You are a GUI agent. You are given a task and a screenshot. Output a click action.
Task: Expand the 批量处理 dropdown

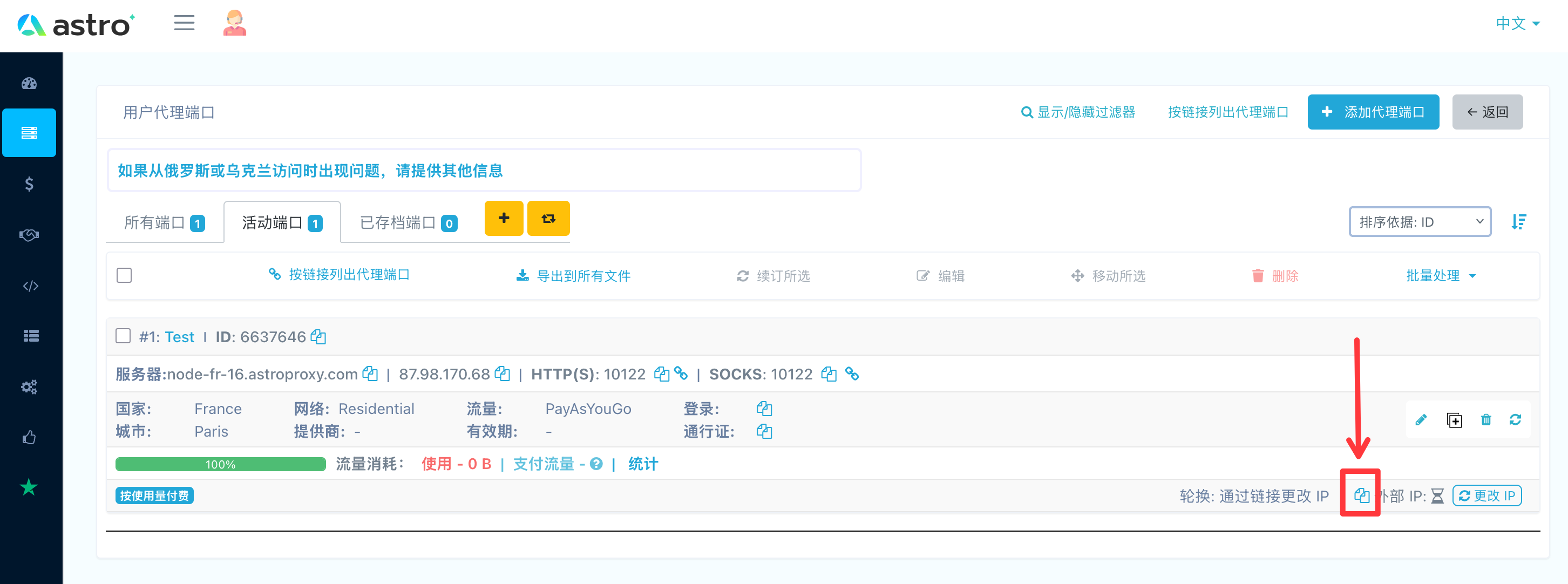pyautogui.click(x=1441, y=275)
